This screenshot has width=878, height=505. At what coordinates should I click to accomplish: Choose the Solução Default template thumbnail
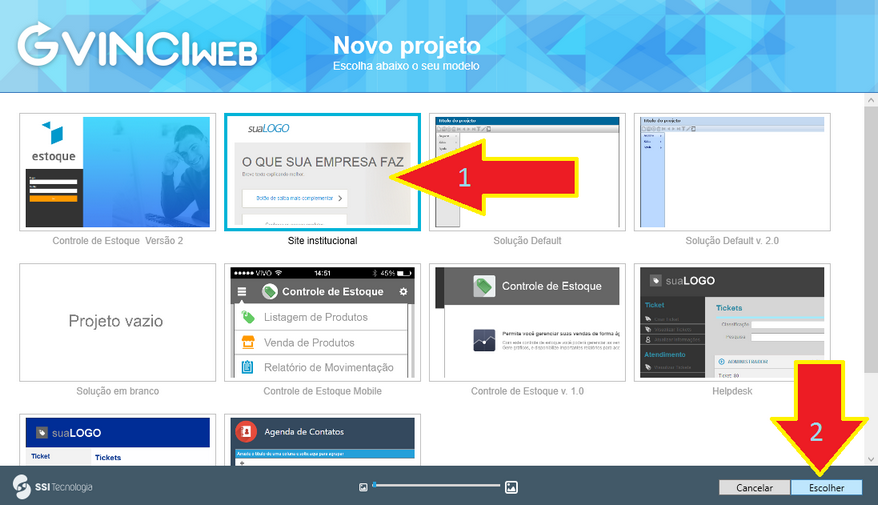click(527, 172)
